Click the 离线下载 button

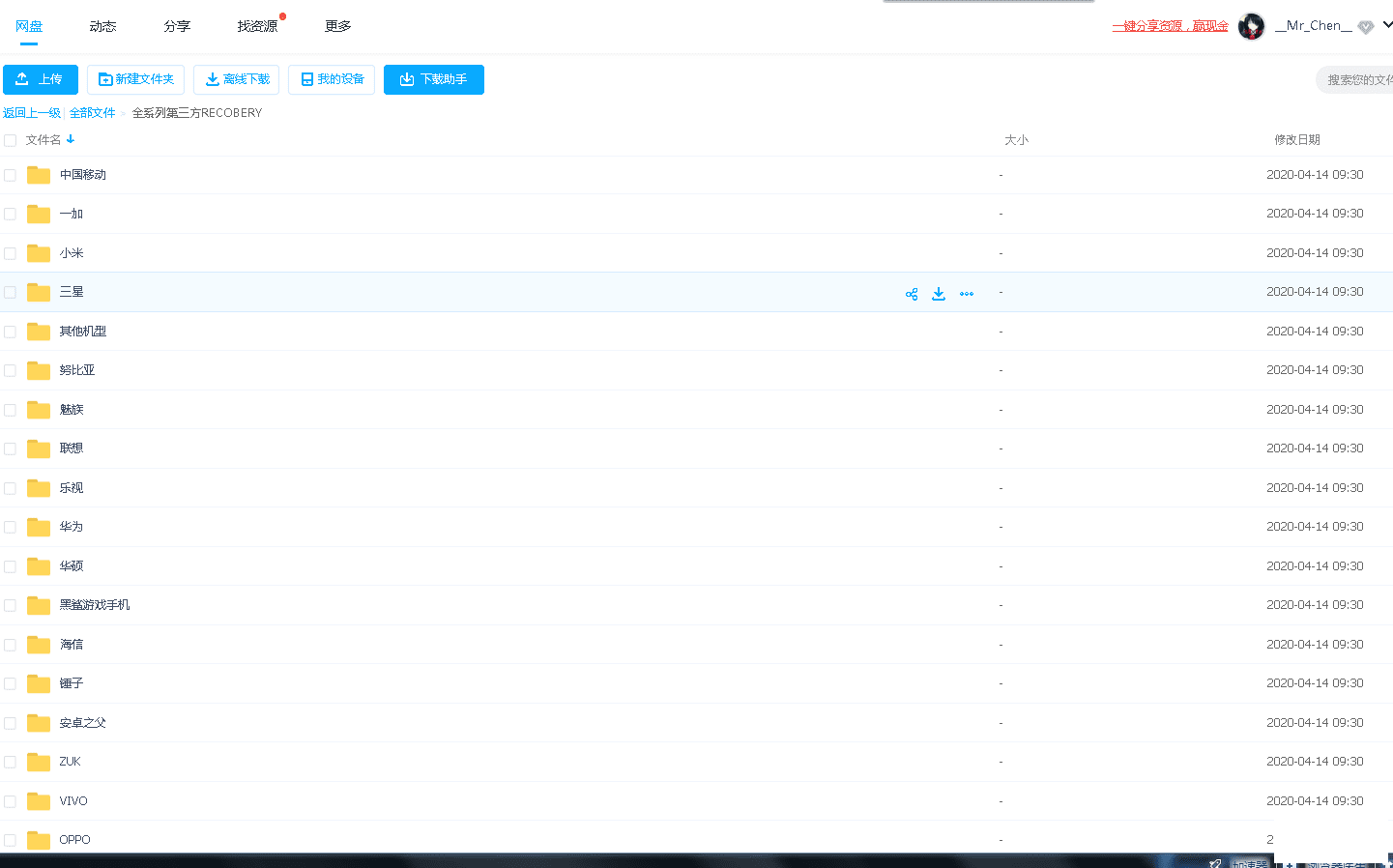point(236,79)
